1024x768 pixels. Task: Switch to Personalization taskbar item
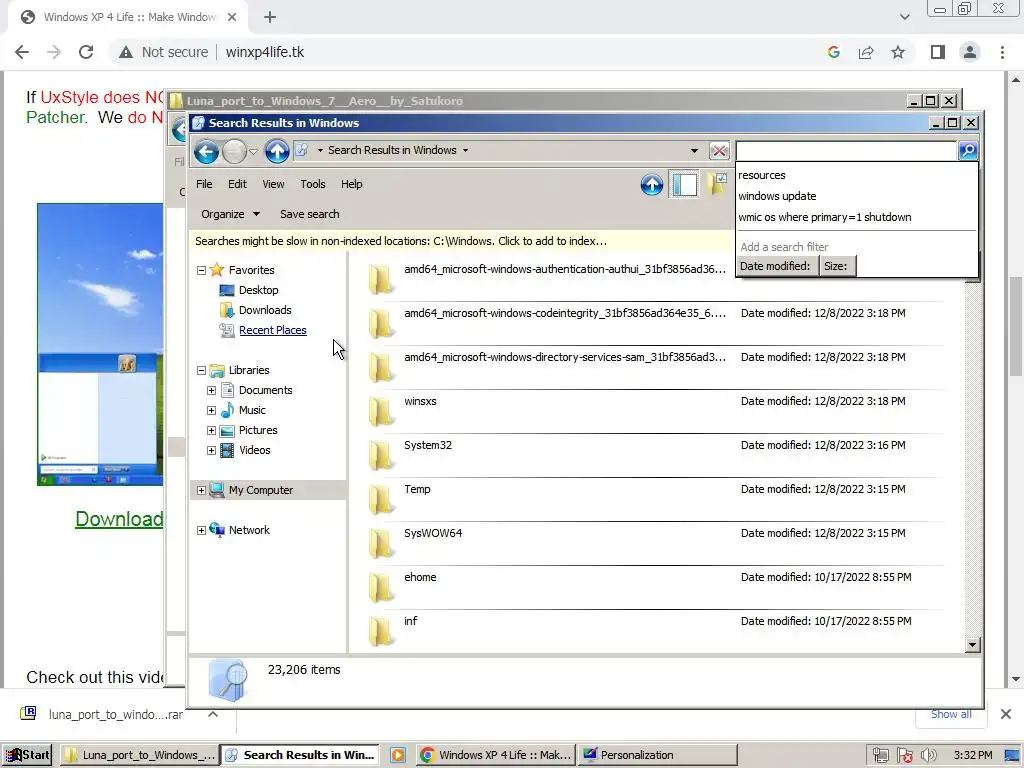[658, 755]
